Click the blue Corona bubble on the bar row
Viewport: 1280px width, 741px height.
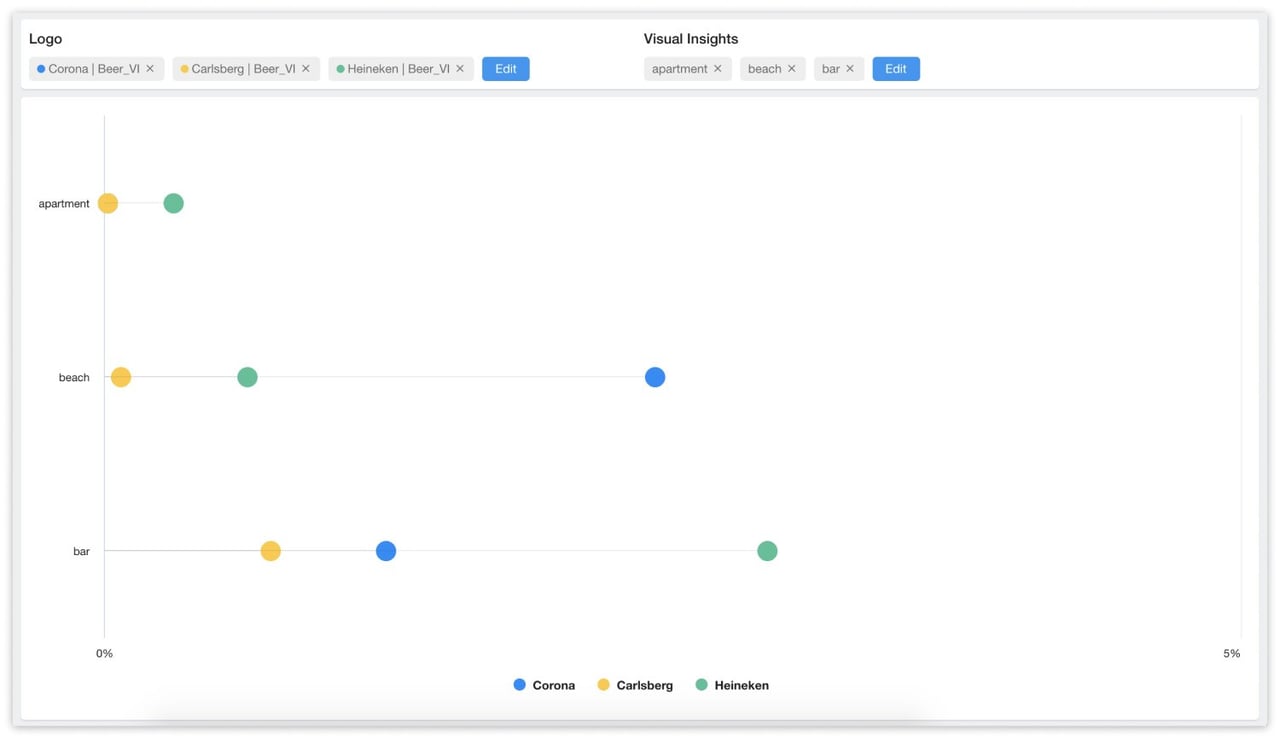[x=386, y=550]
